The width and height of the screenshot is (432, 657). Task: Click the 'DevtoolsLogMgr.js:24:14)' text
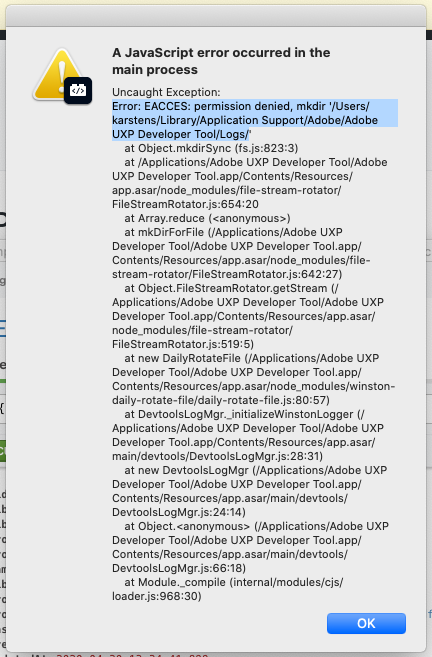179,512
